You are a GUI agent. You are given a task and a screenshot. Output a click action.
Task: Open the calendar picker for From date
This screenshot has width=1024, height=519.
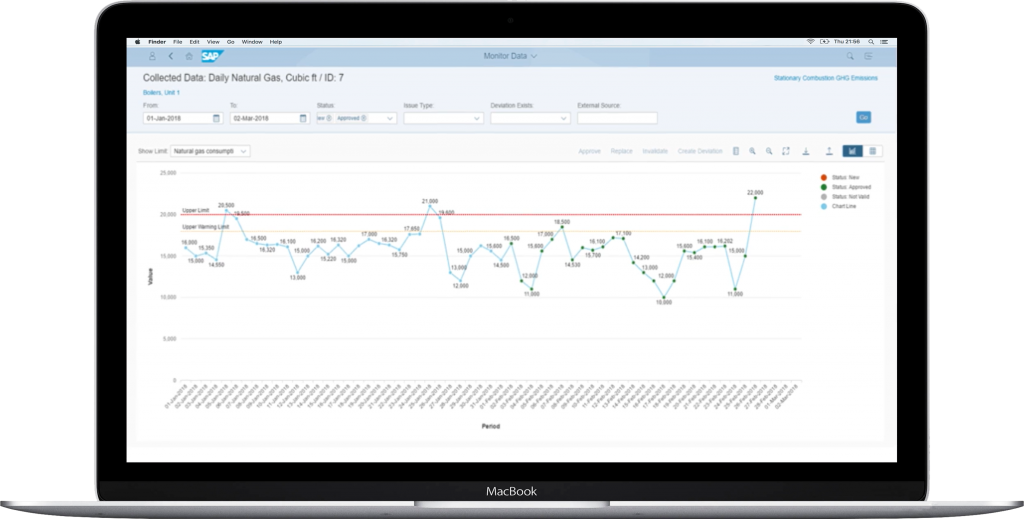click(216, 118)
